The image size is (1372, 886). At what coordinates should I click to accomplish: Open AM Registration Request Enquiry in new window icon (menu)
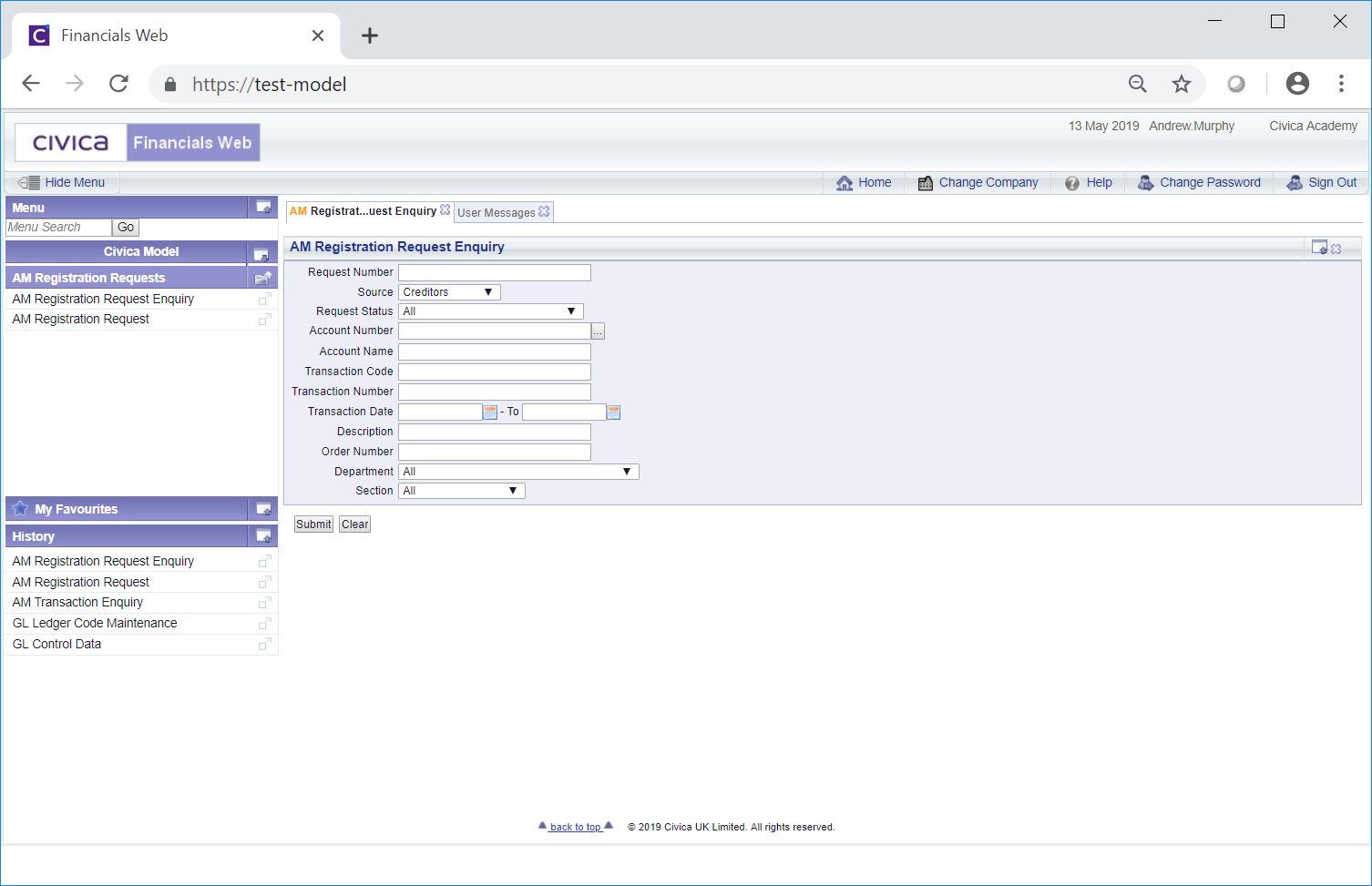click(265, 299)
